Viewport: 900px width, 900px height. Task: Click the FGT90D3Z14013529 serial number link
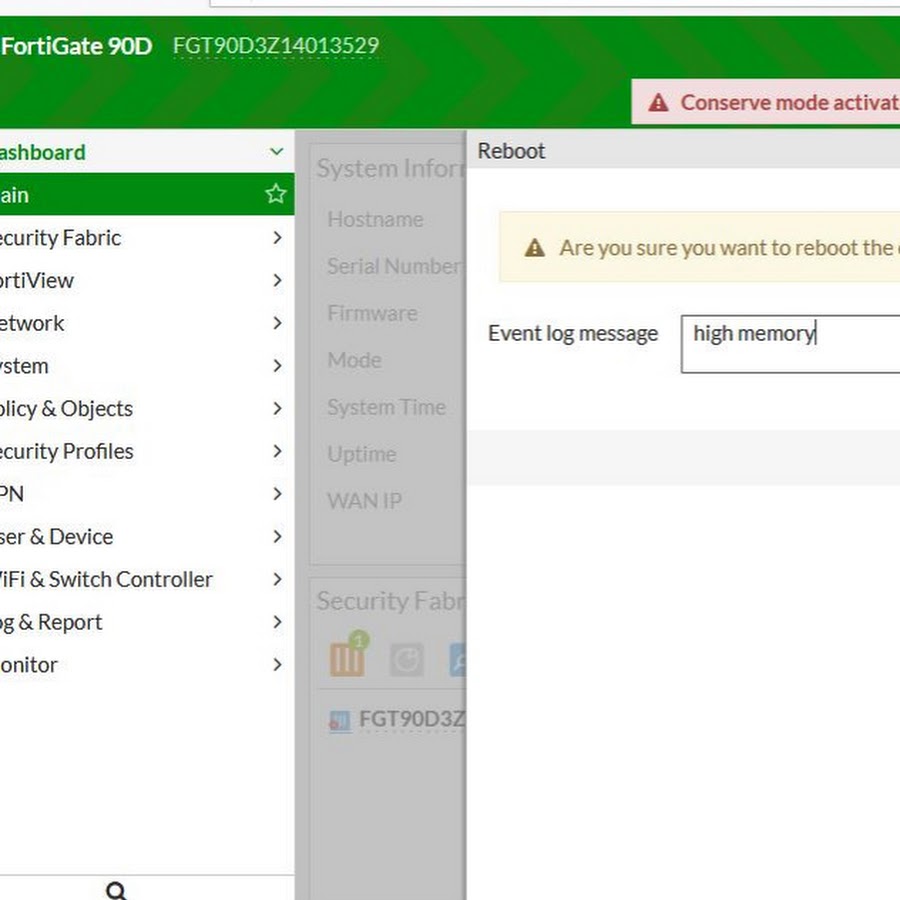point(276,46)
